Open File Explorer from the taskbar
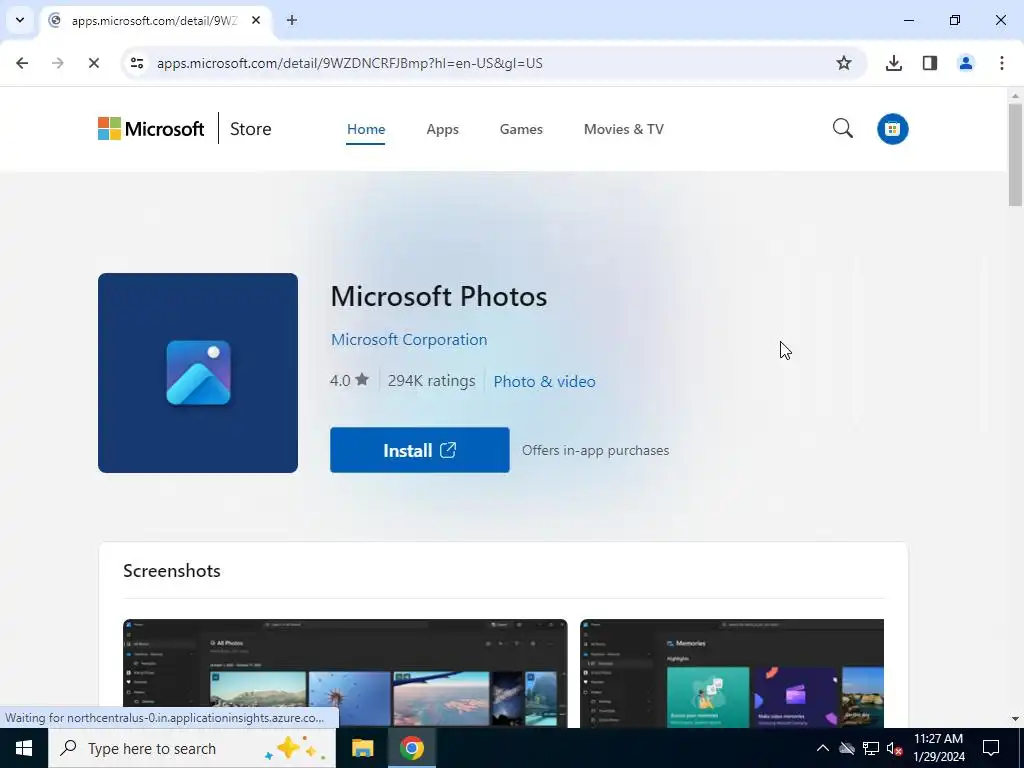 [362, 748]
